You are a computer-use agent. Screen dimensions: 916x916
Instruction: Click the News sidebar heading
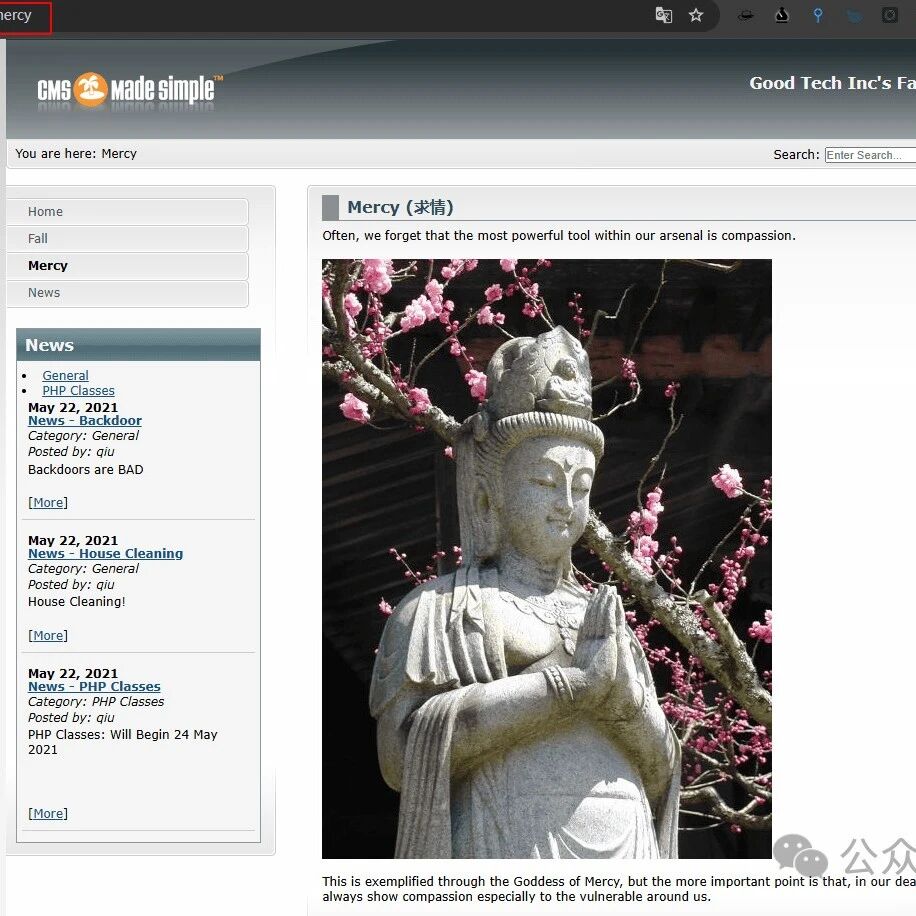point(50,345)
